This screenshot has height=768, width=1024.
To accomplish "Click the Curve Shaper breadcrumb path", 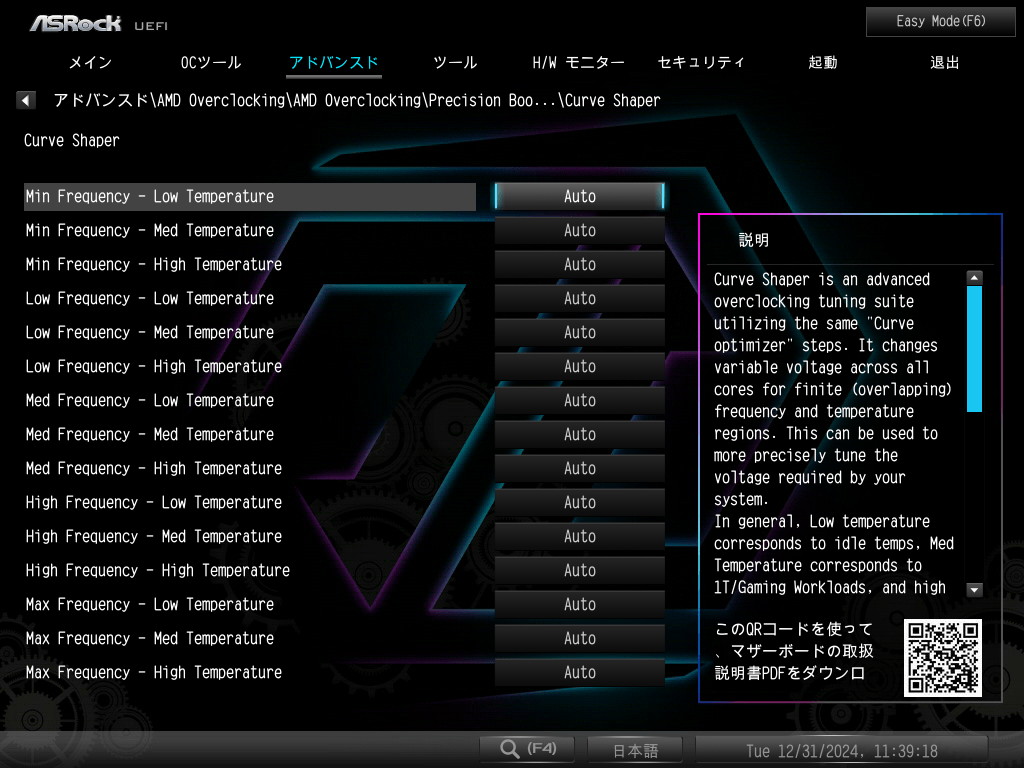I will pyautogui.click(x=357, y=101).
